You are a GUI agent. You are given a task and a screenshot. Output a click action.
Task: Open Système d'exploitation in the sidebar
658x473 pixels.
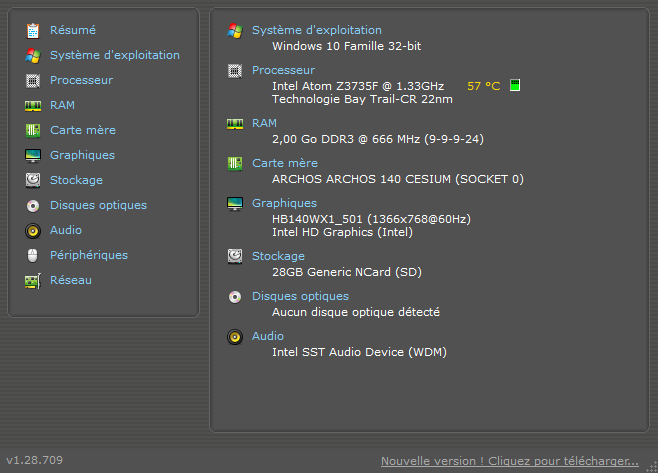(115, 55)
